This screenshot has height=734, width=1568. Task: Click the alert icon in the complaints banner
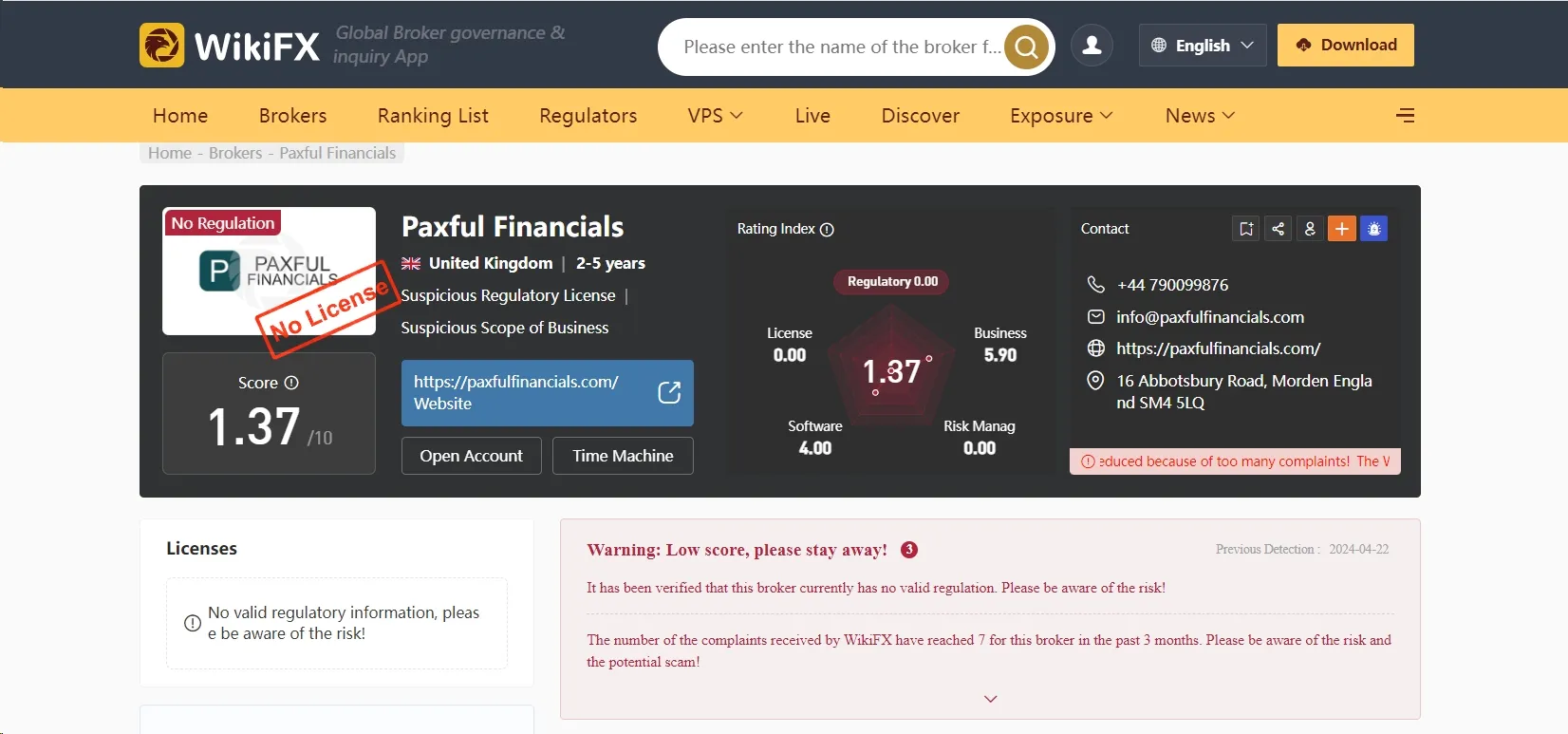1088,461
